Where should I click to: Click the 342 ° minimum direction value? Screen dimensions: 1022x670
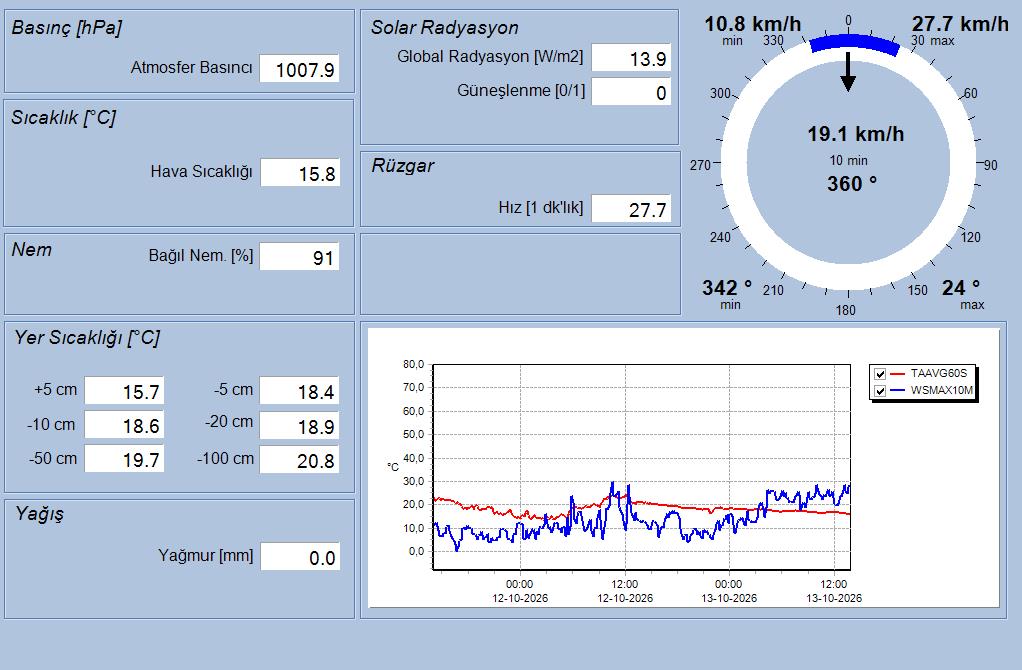727,287
